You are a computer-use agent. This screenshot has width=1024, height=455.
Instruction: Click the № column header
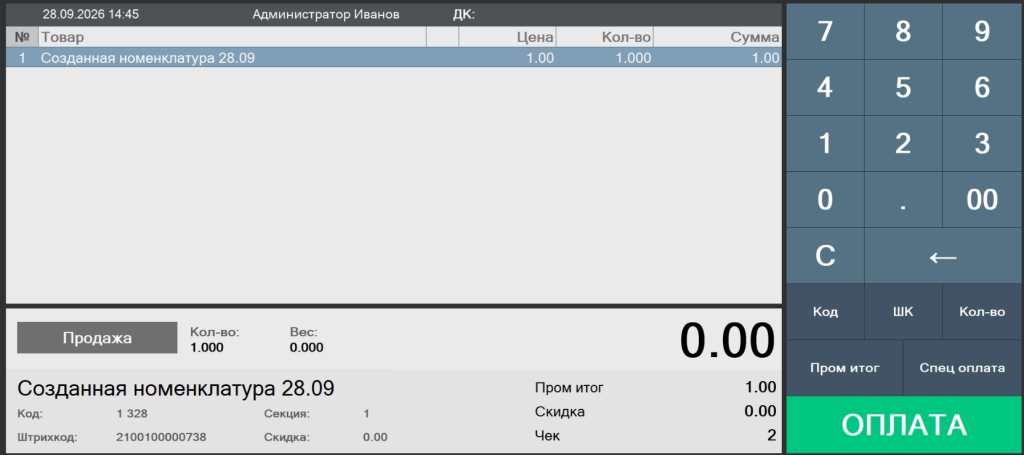tap(22, 37)
